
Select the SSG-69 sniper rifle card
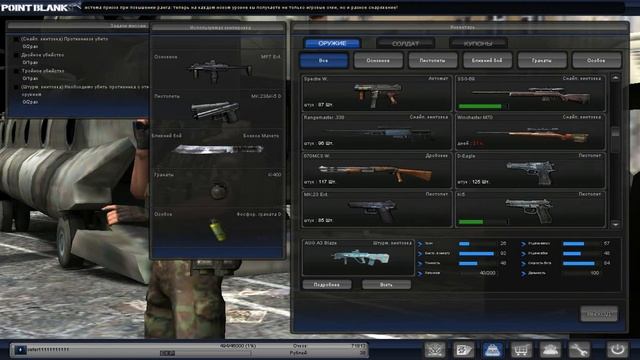click(530, 93)
